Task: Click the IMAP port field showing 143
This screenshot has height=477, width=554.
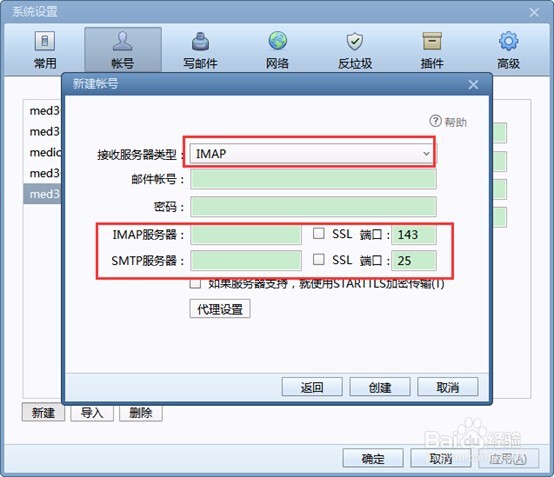Action: tap(414, 234)
